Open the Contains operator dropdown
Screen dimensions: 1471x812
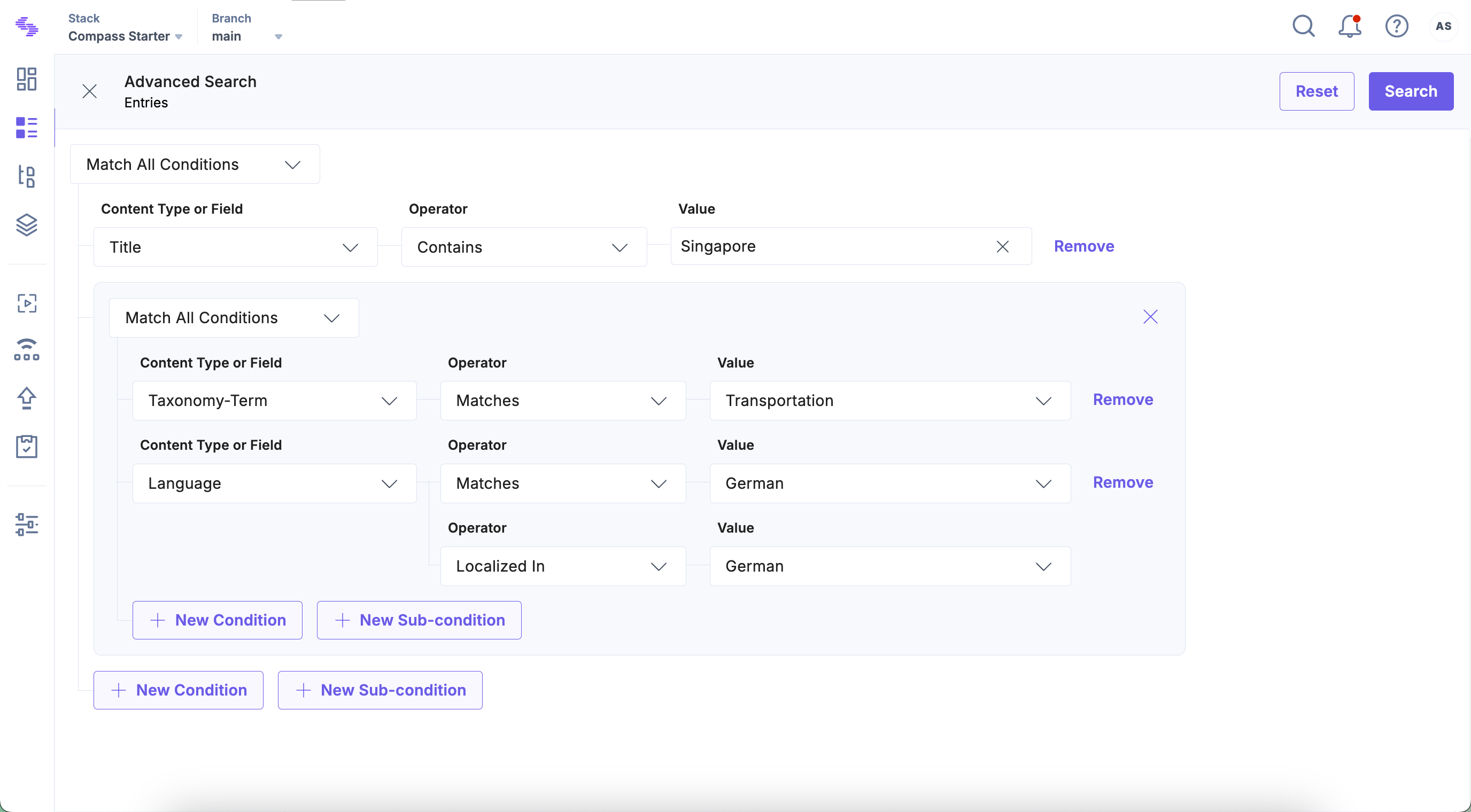click(524, 247)
